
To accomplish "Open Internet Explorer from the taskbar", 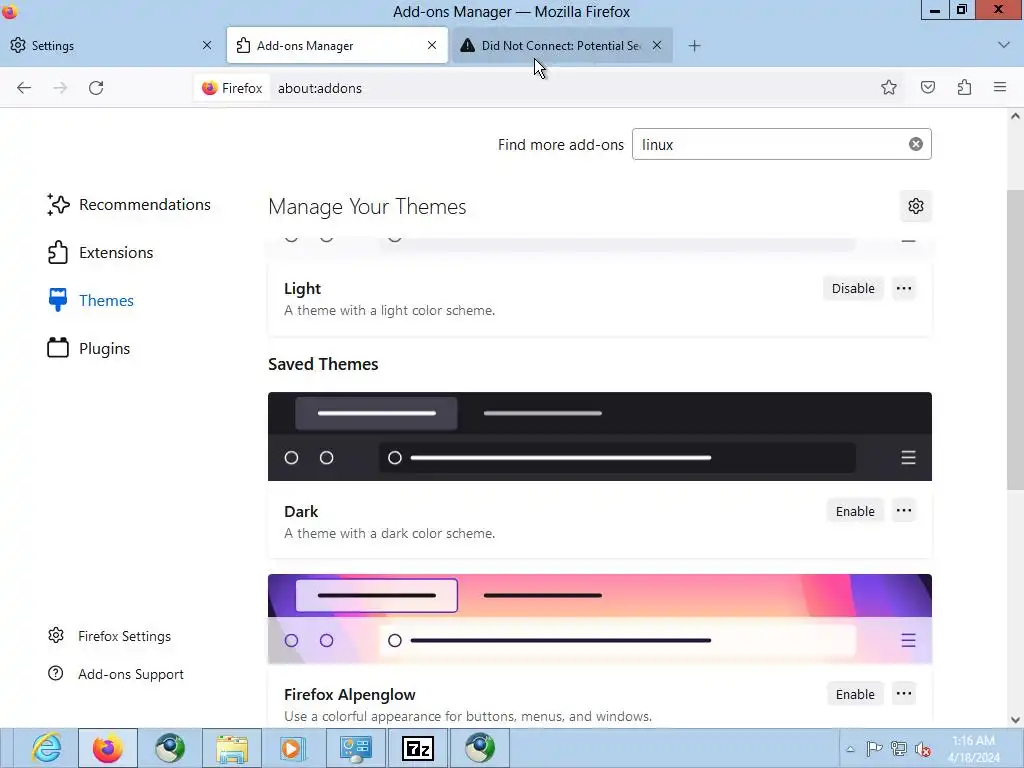I will [x=46, y=748].
